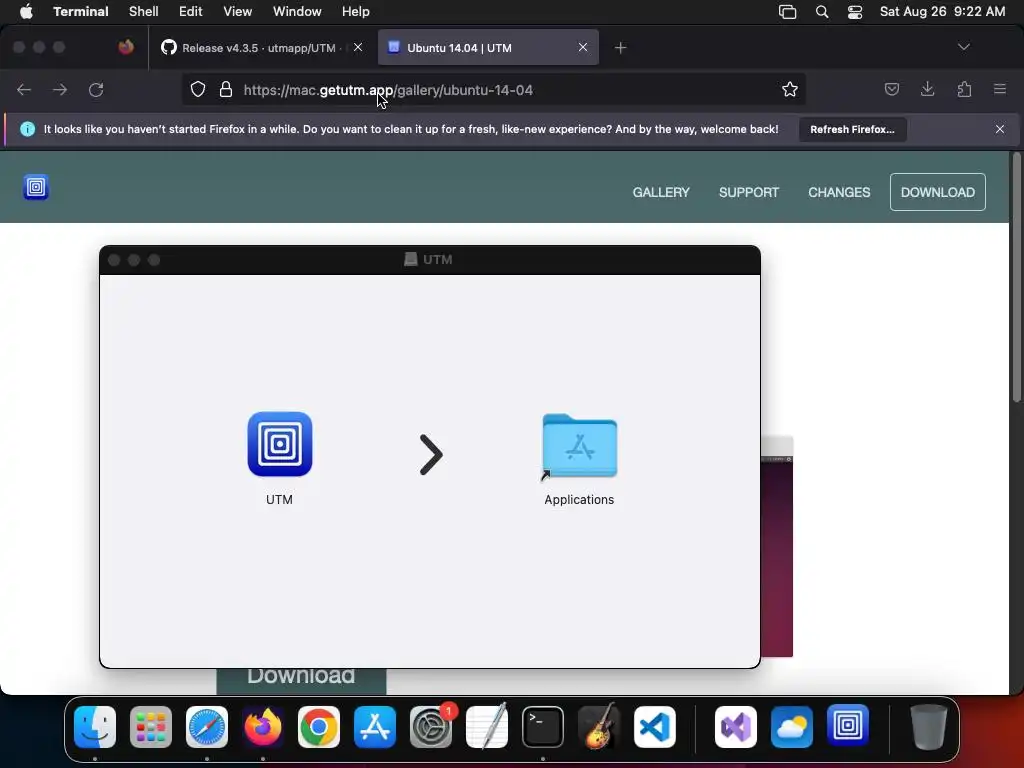Open Spotlight search in the menu bar
Screen dimensions: 1024x768
(822, 12)
